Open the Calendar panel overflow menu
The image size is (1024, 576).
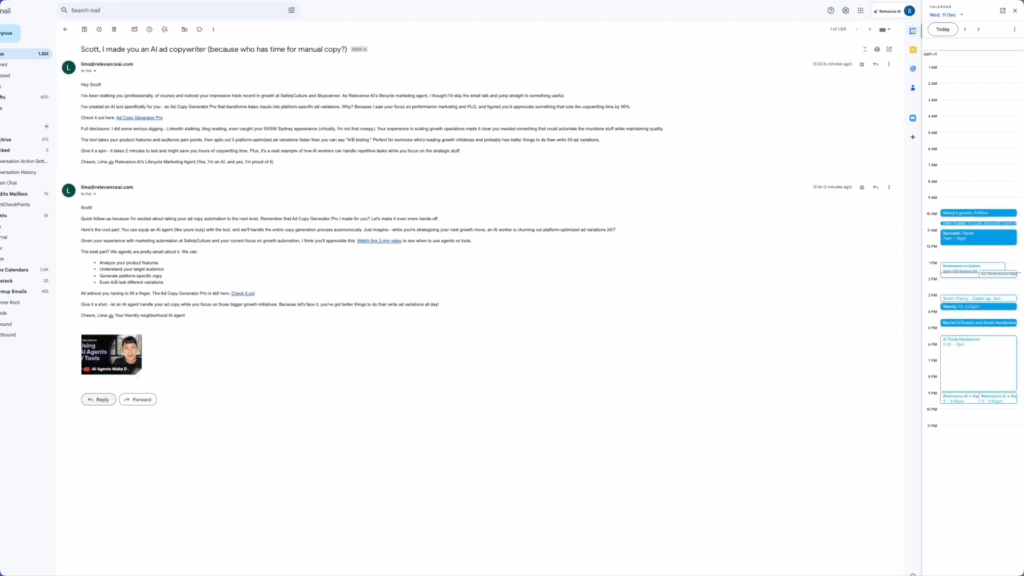1014,29
